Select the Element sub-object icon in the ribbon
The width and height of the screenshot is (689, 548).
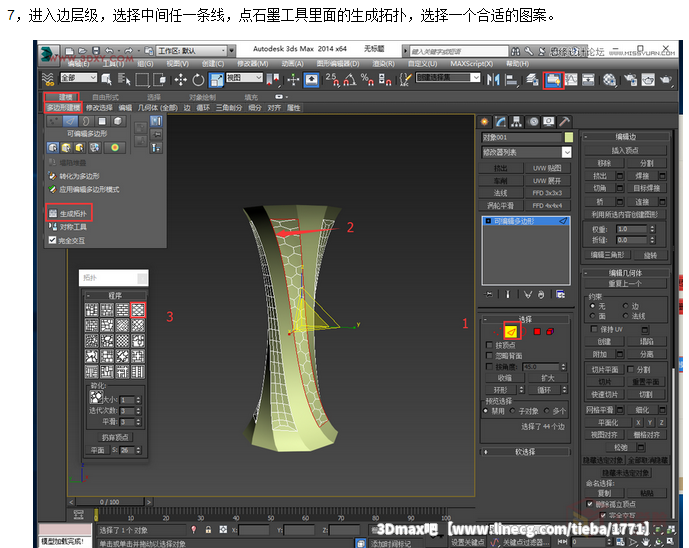tap(118, 121)
